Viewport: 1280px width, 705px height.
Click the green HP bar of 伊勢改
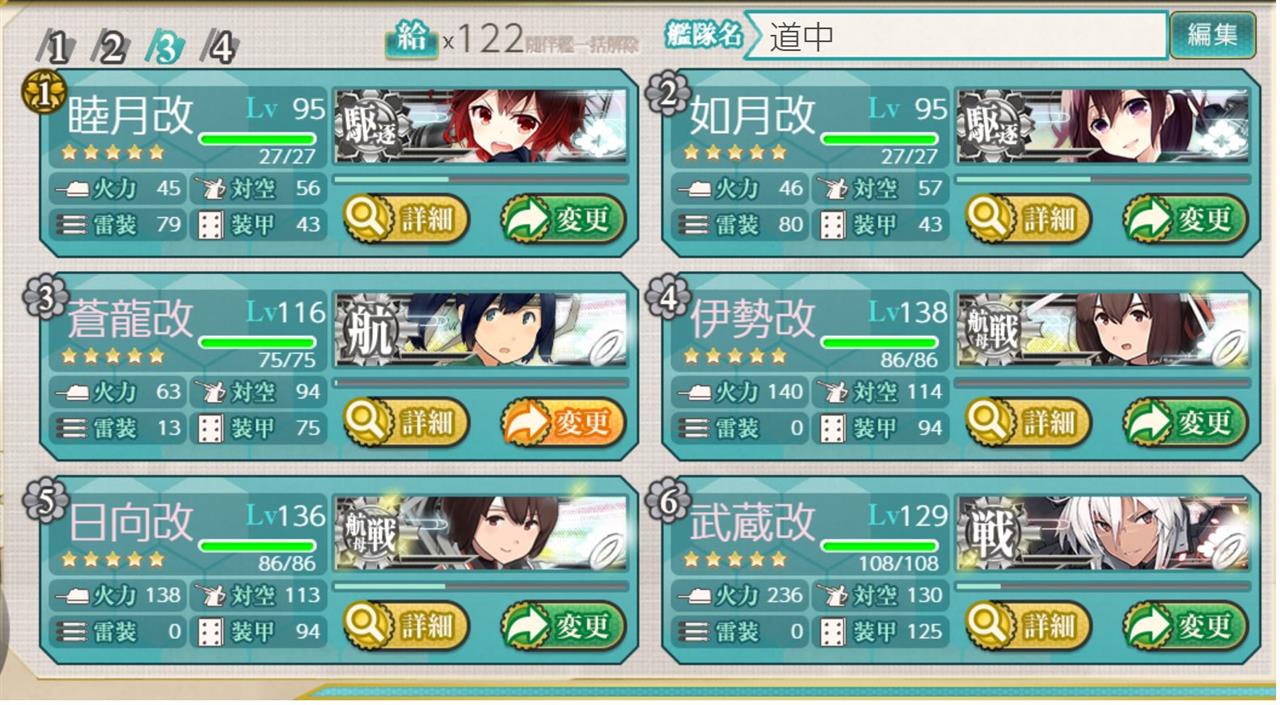coord(880,343)
